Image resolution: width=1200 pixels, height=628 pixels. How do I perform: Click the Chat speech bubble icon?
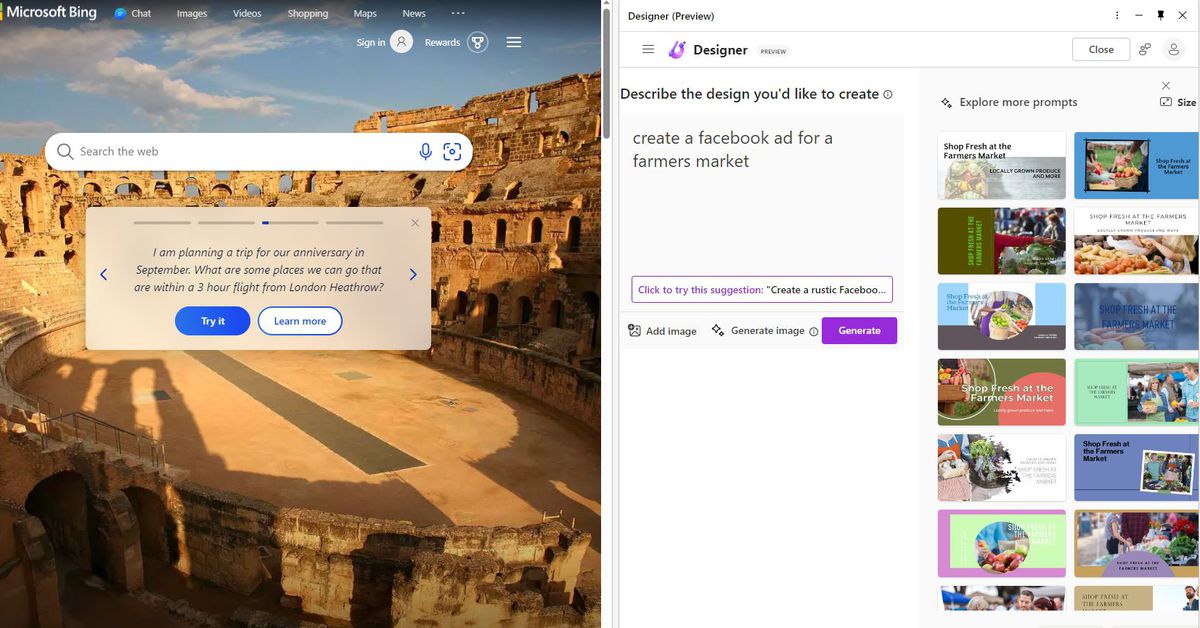(122, 12)
